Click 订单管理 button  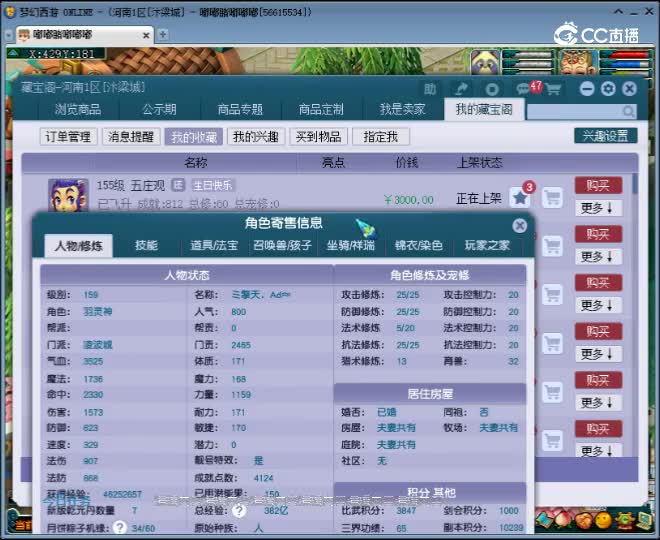coord(68,137)
